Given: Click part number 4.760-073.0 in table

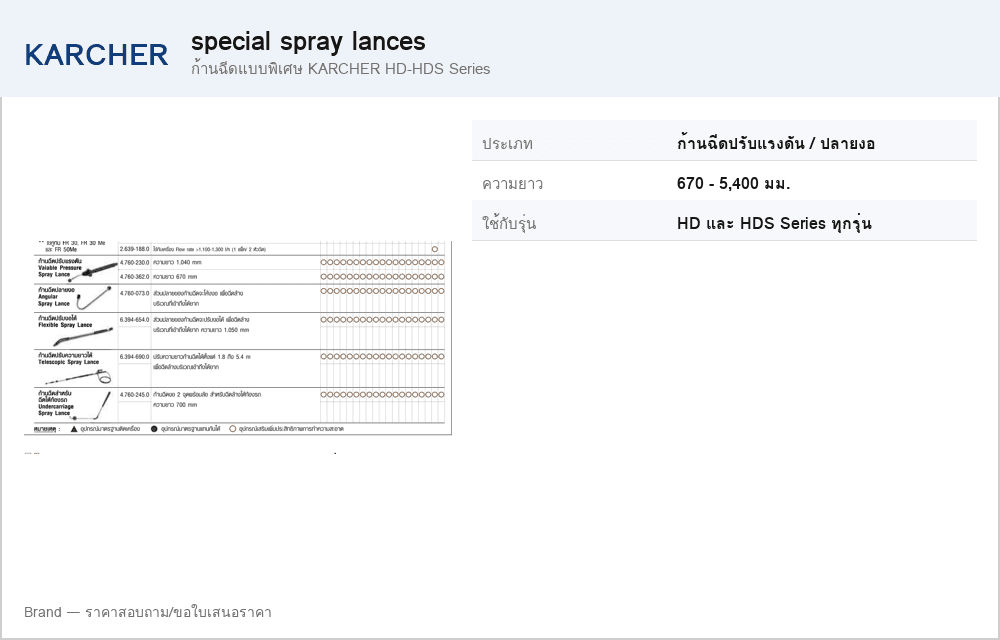Looking at the screenshot, I should click(x=135, y=294).
